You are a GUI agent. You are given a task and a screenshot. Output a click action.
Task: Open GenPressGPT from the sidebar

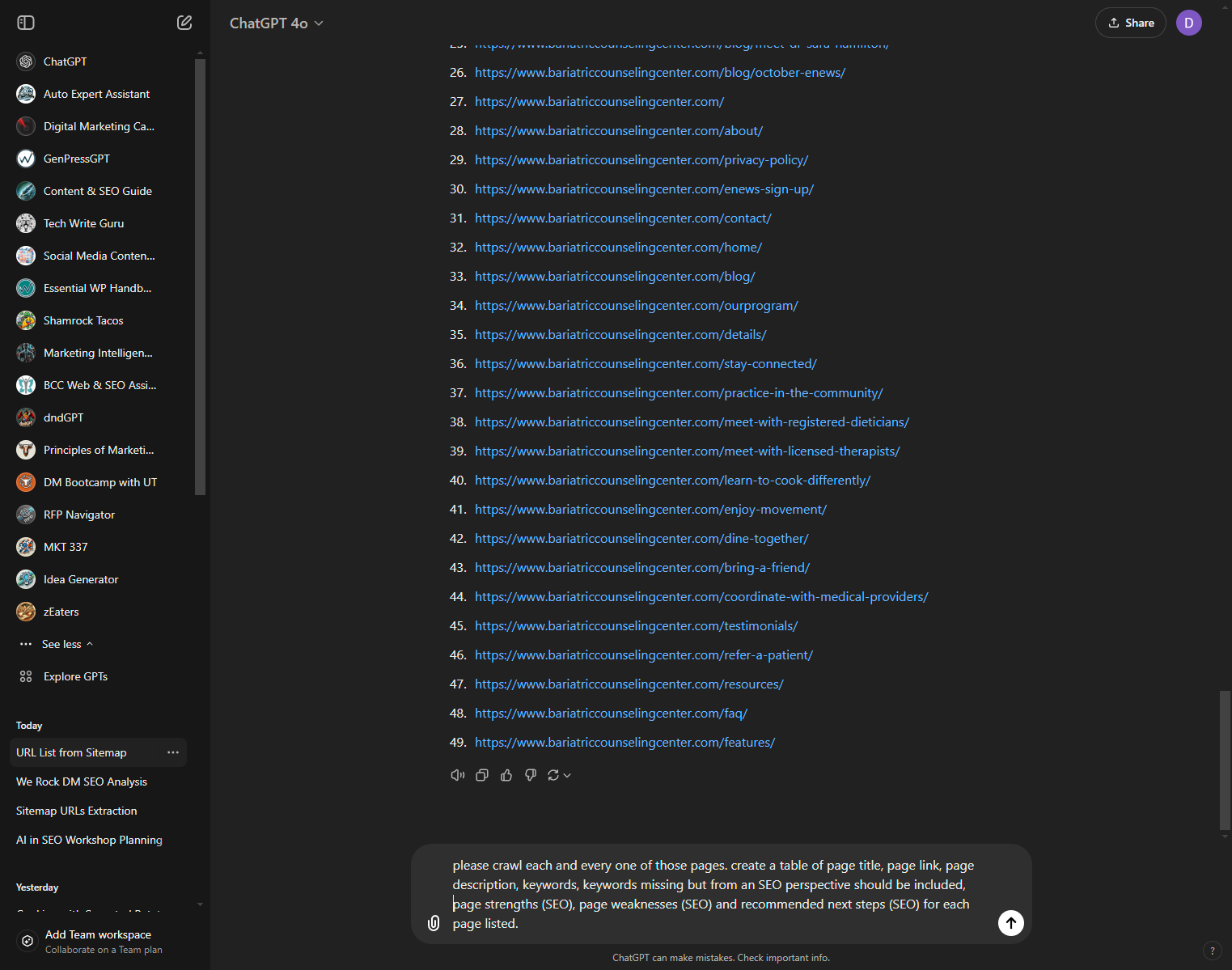point(101,159)
